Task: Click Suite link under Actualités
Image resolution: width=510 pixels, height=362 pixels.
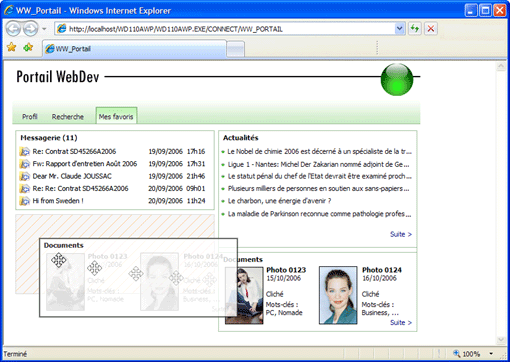Action: [x=401, y=234]
